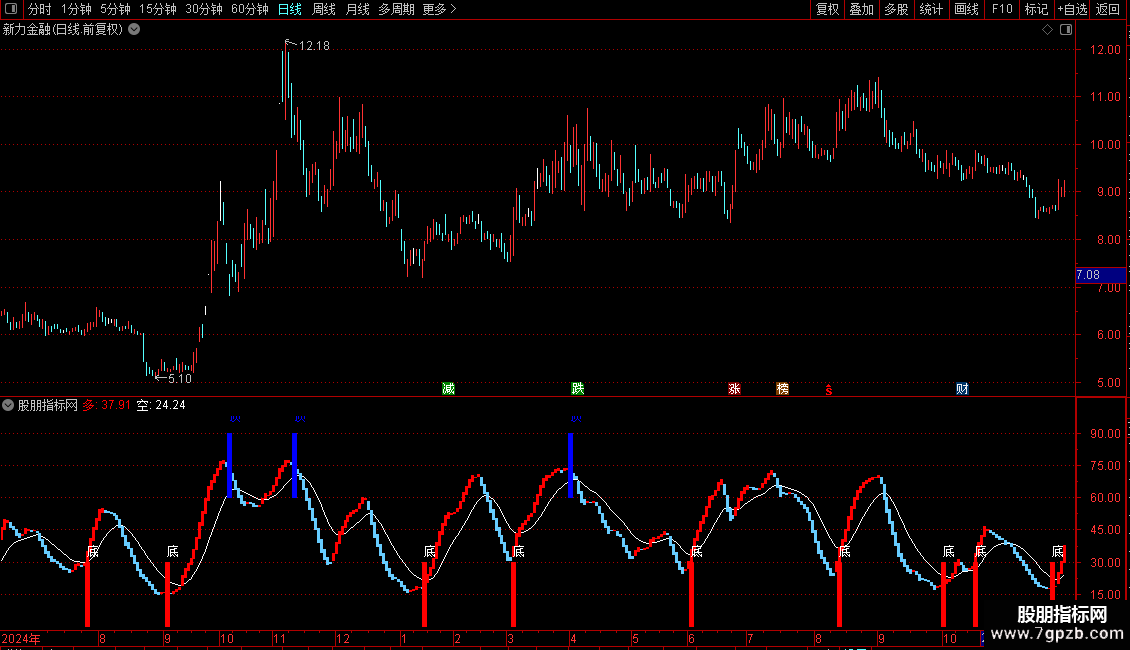This screenshot has width=1130, height=650.
Task: Select the 15分钟 period tab
Action: pyautogui.click(x=158, y=9)
